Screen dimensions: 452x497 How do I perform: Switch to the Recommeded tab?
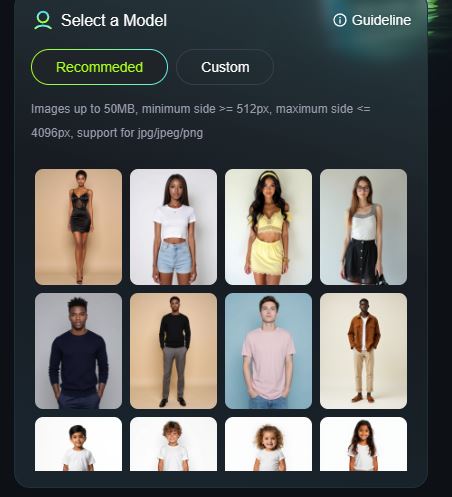99,67
